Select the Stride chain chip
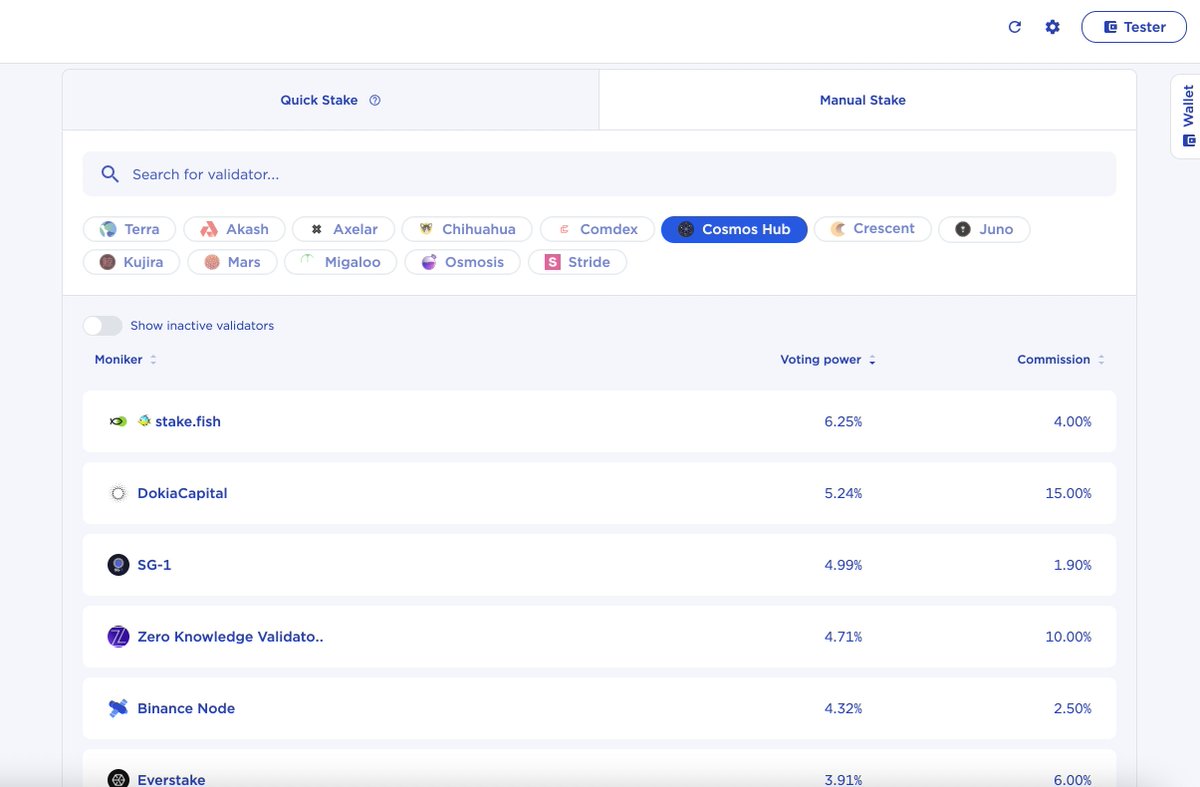 pos(577,262)
